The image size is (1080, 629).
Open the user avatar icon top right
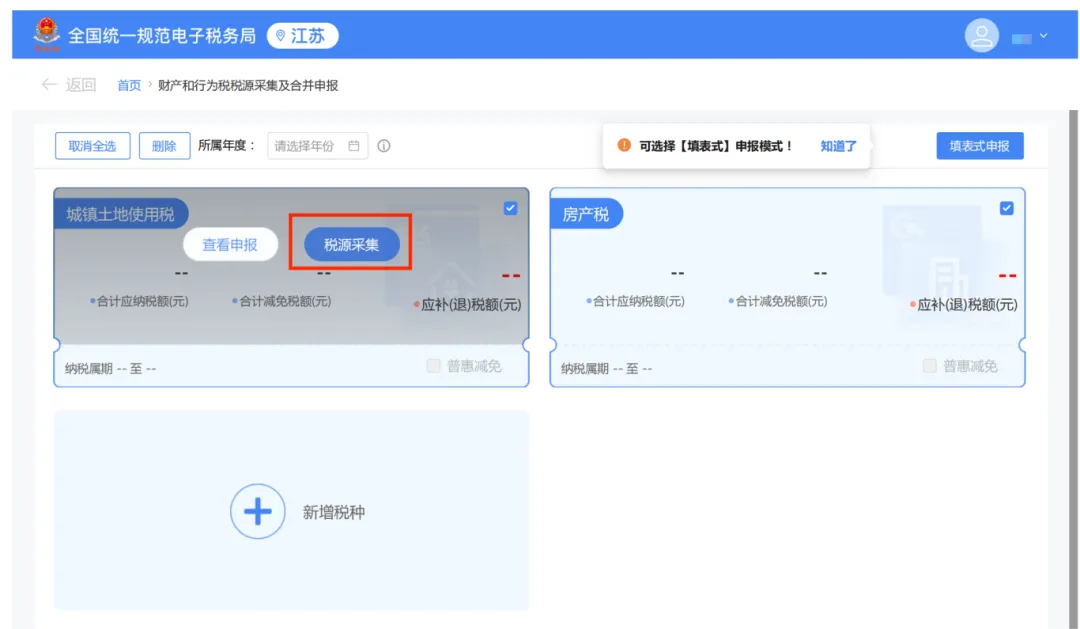(x=981, y=35)
